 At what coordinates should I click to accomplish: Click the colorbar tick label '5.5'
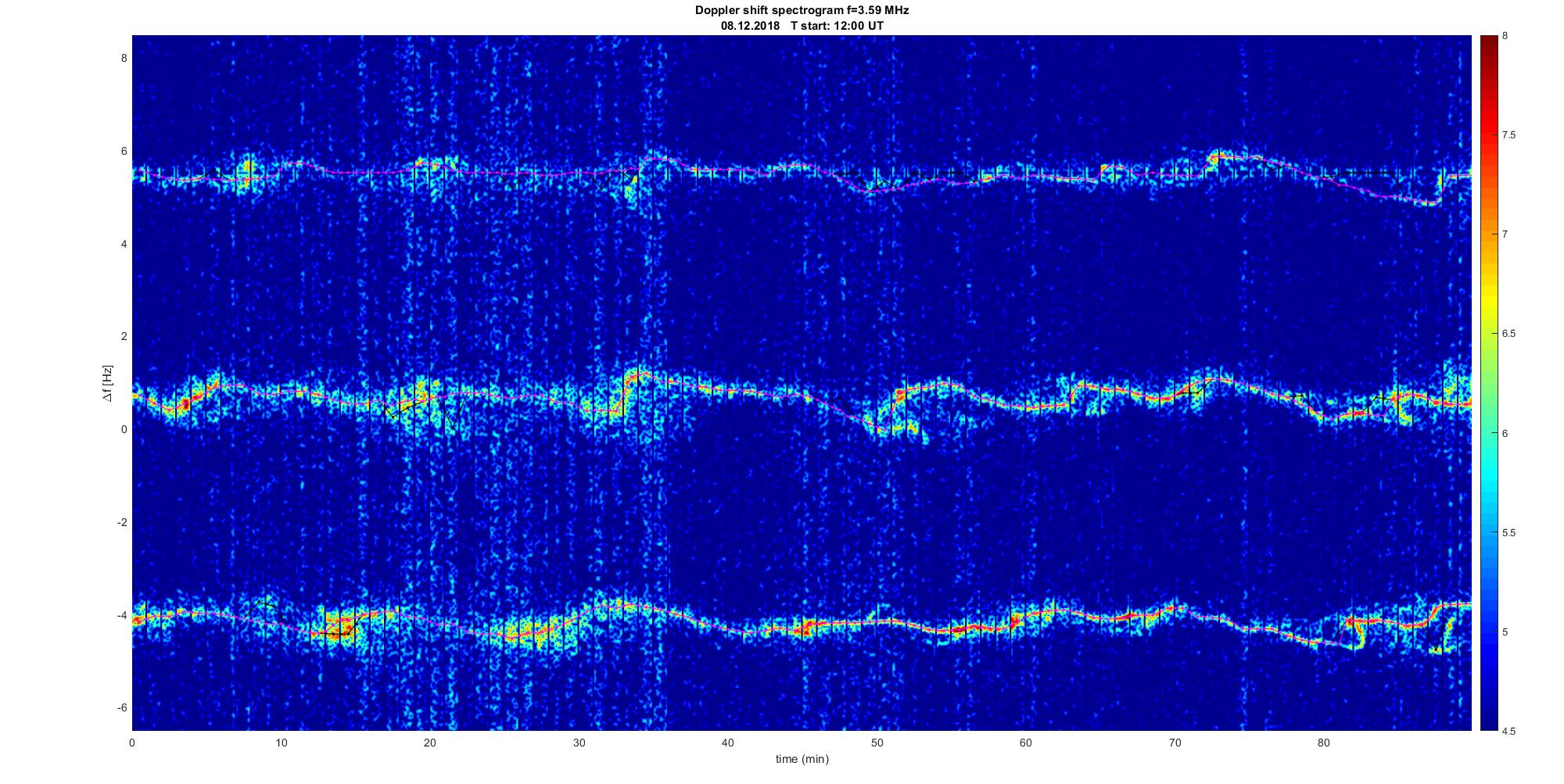(1509, 533)
